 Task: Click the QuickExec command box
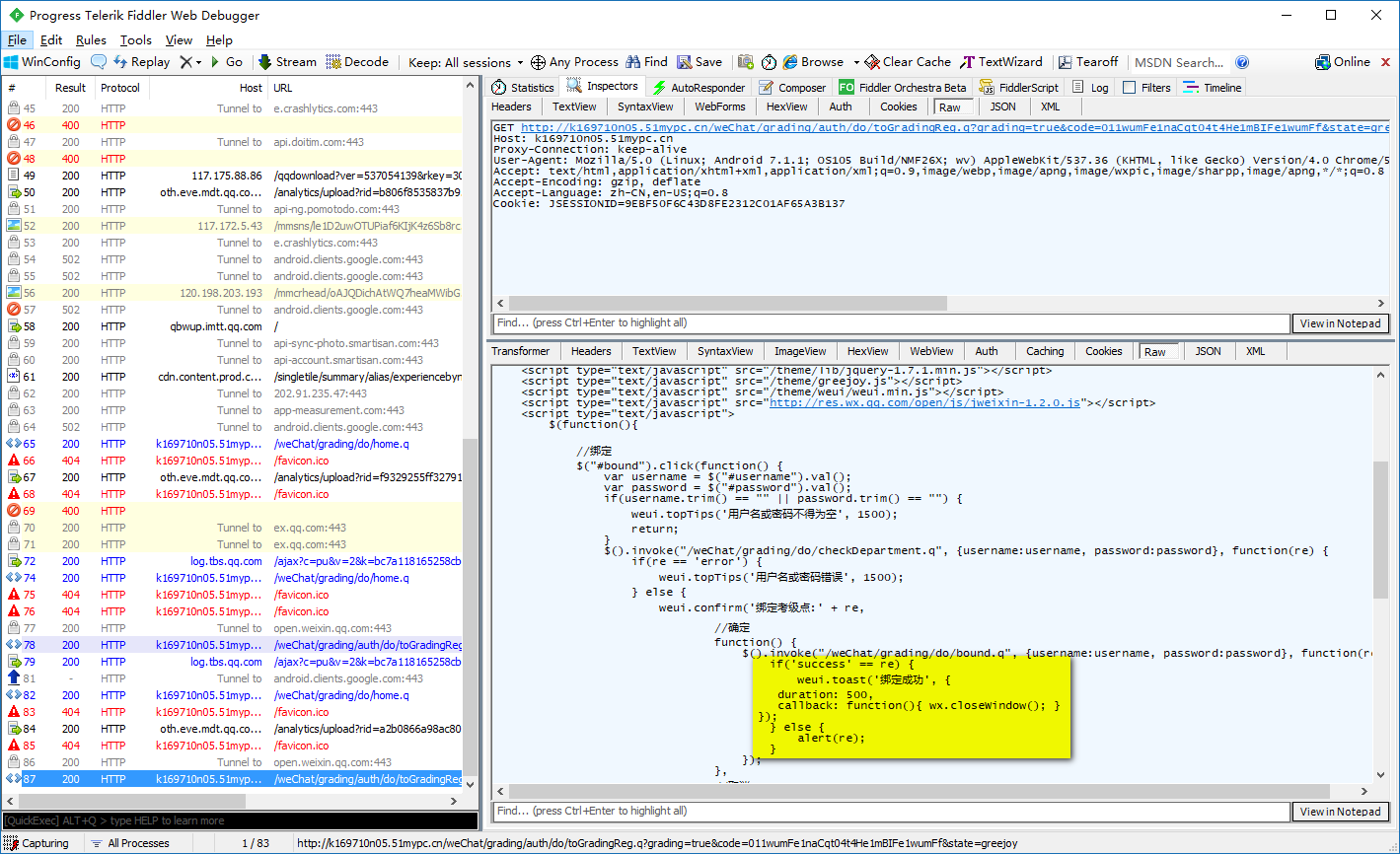pos(240,820)
